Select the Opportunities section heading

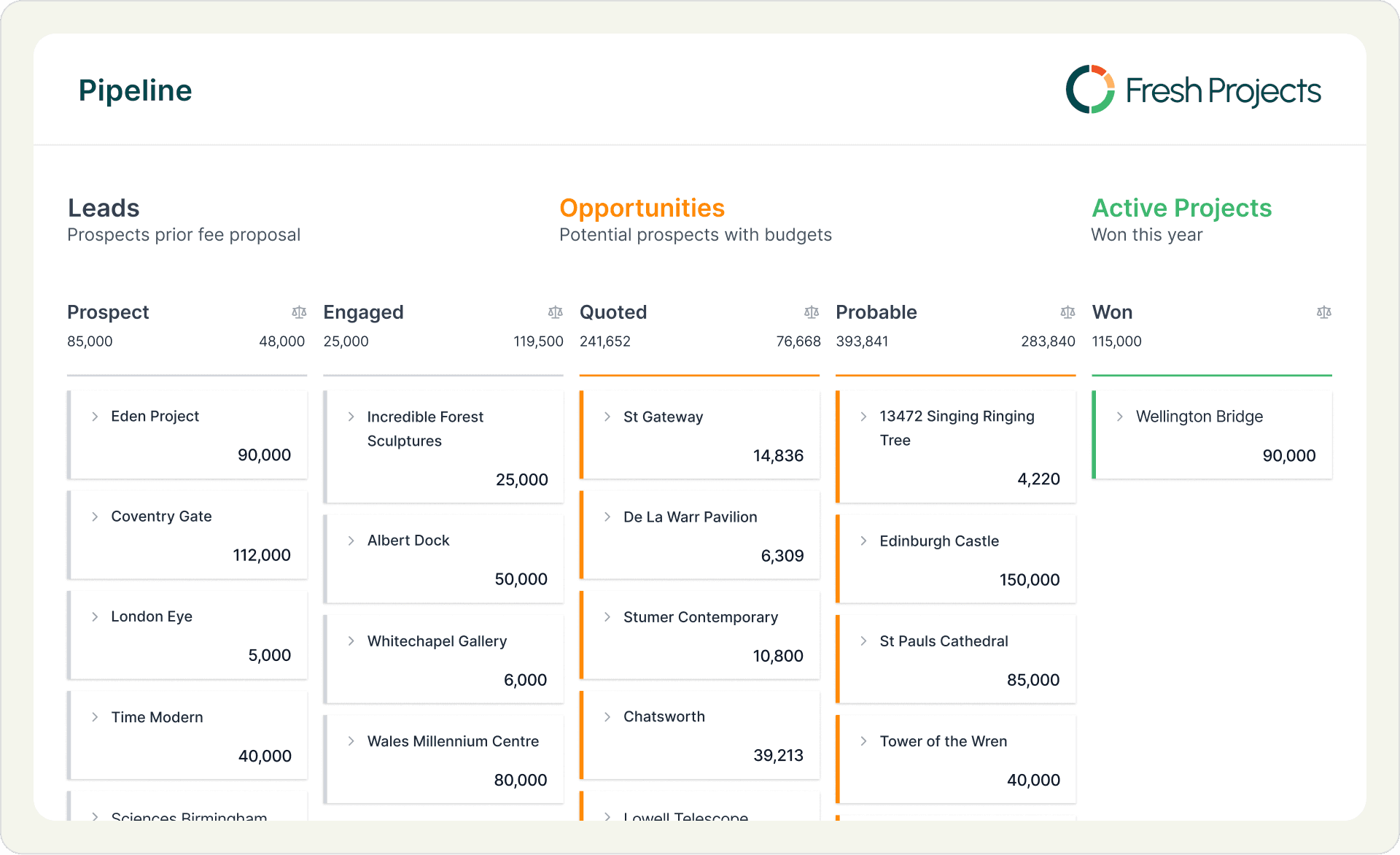642,208
